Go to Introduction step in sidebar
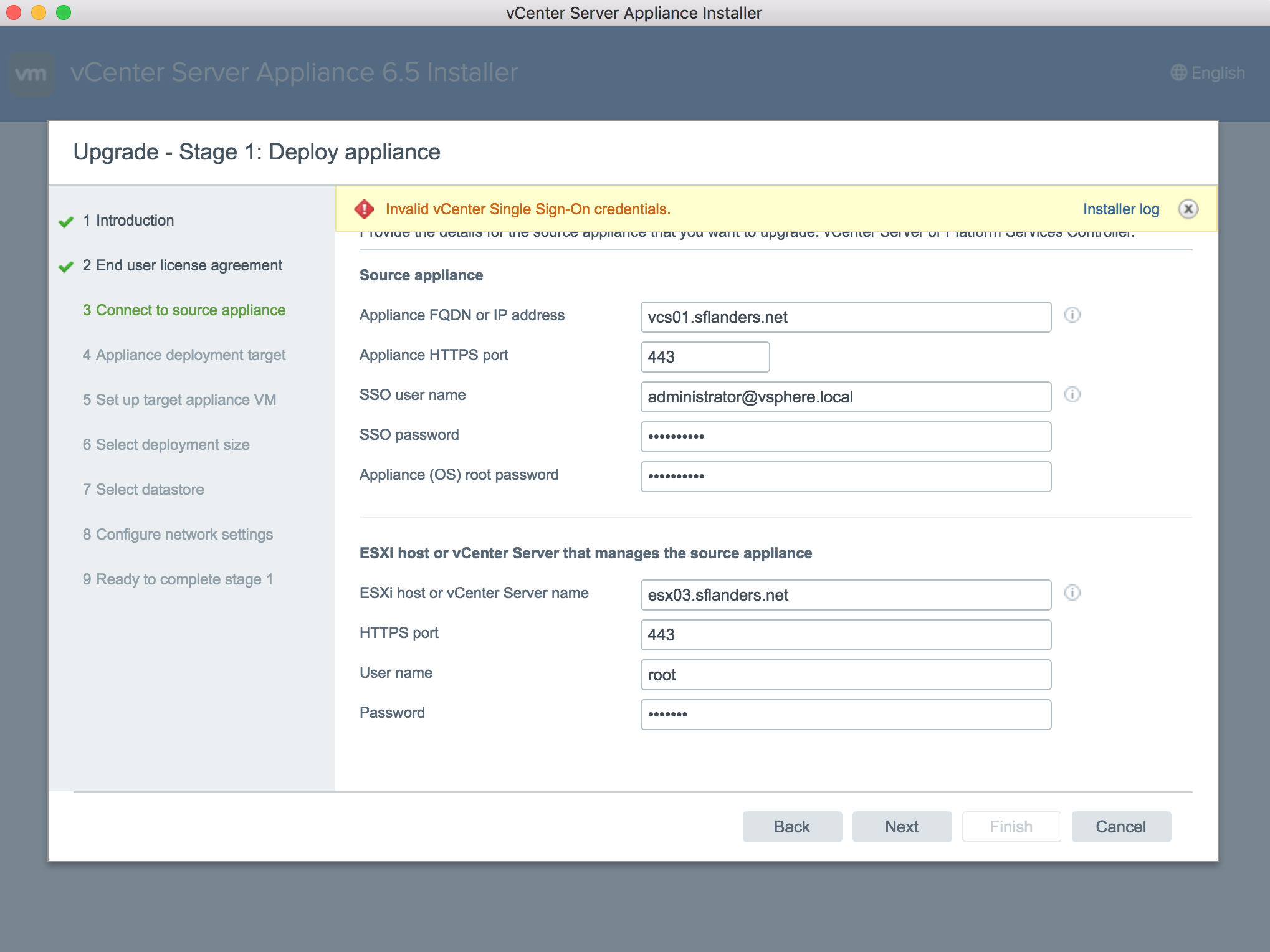The image size is (1270, 952). (135, 221)
